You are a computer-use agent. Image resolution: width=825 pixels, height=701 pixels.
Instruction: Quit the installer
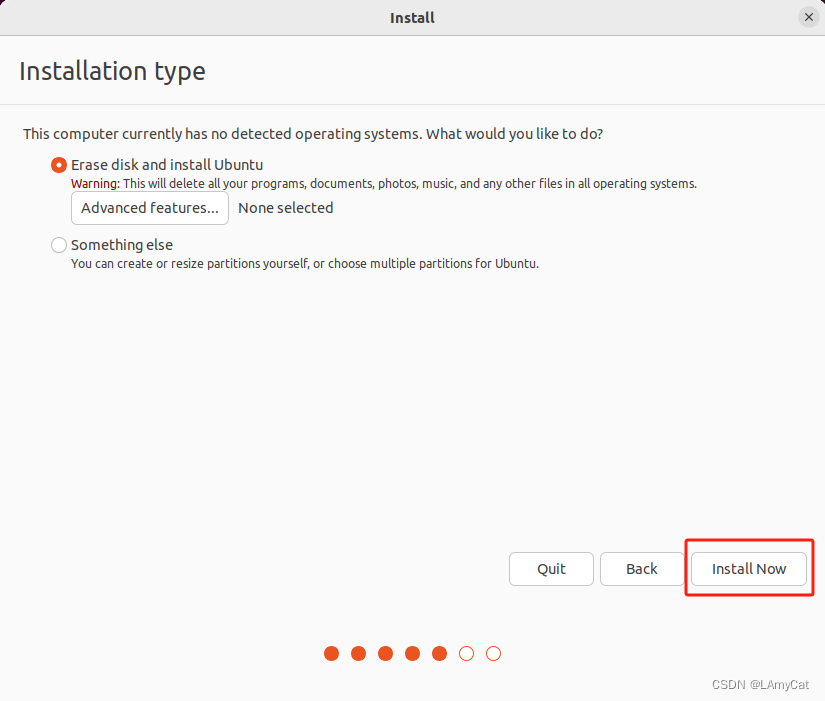[551, 568]
